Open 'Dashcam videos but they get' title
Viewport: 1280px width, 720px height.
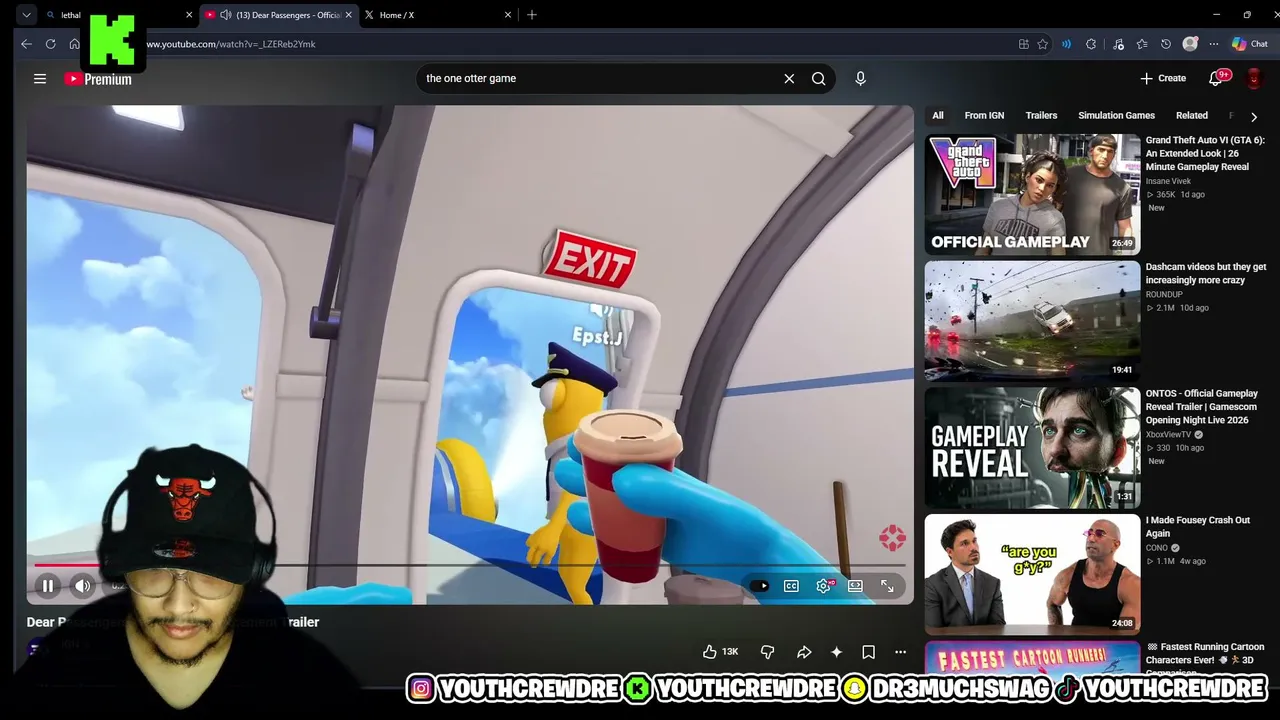point(1206,274)
